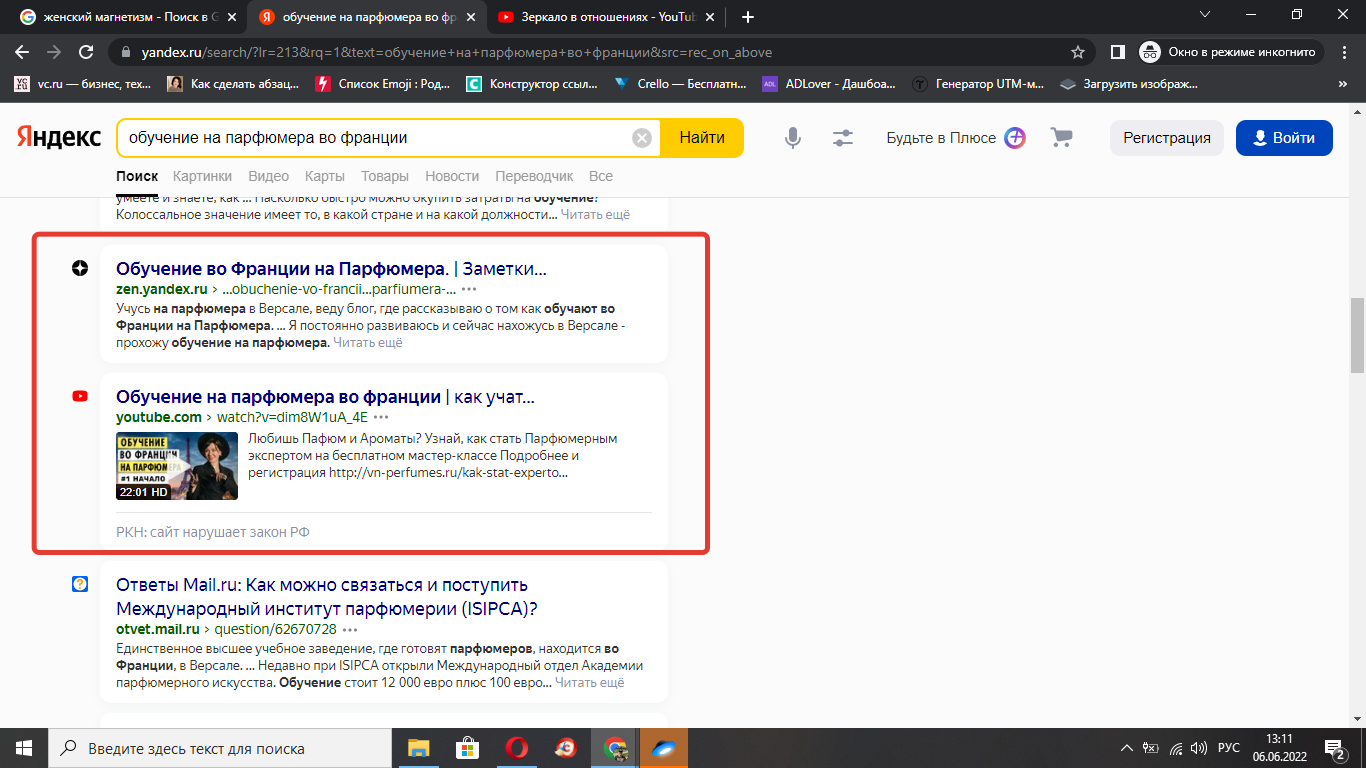The image size is (1366, 768).
Task: Click the yellow Найти button
Action: [702, 138]
